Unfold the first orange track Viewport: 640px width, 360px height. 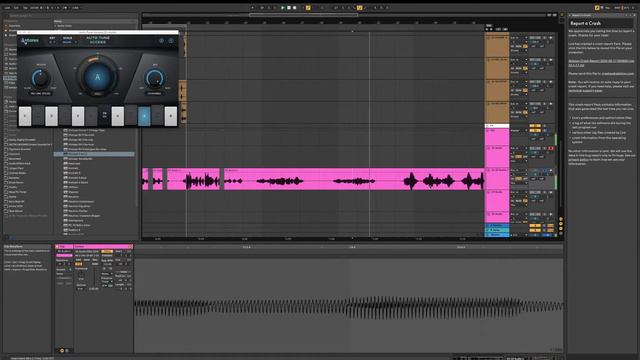[489, 38]
